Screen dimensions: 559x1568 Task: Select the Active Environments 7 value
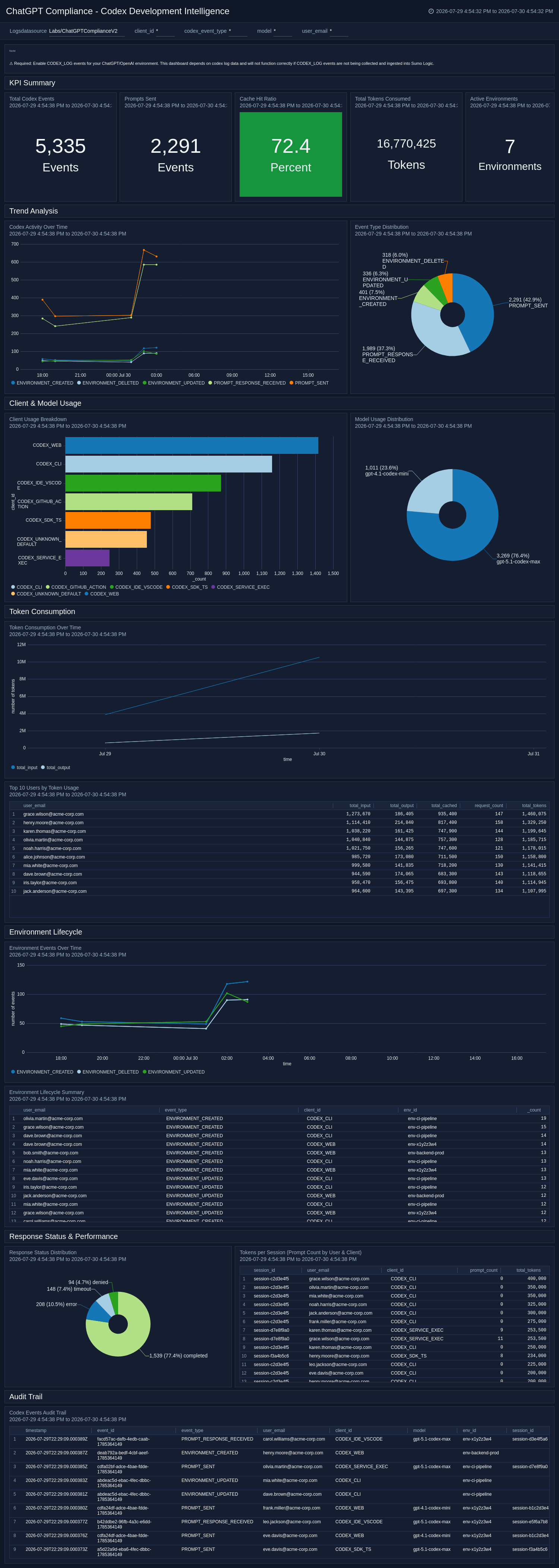[510, 146]
